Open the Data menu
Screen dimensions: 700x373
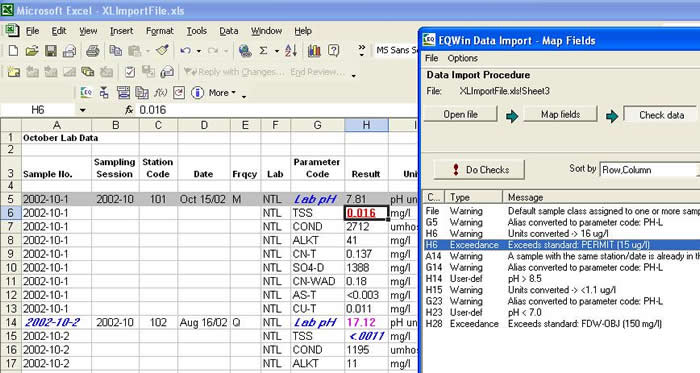tap(229, 31)
